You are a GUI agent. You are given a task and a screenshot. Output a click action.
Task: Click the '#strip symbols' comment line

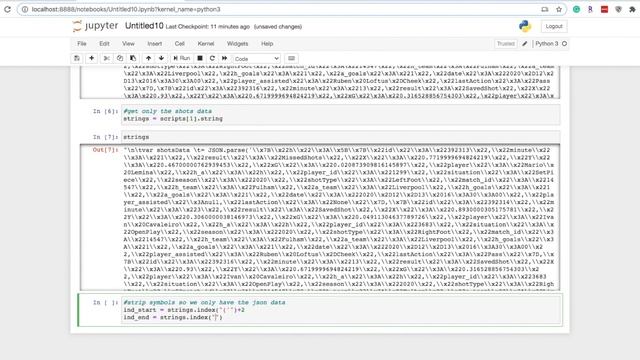(x=204, y=302)
